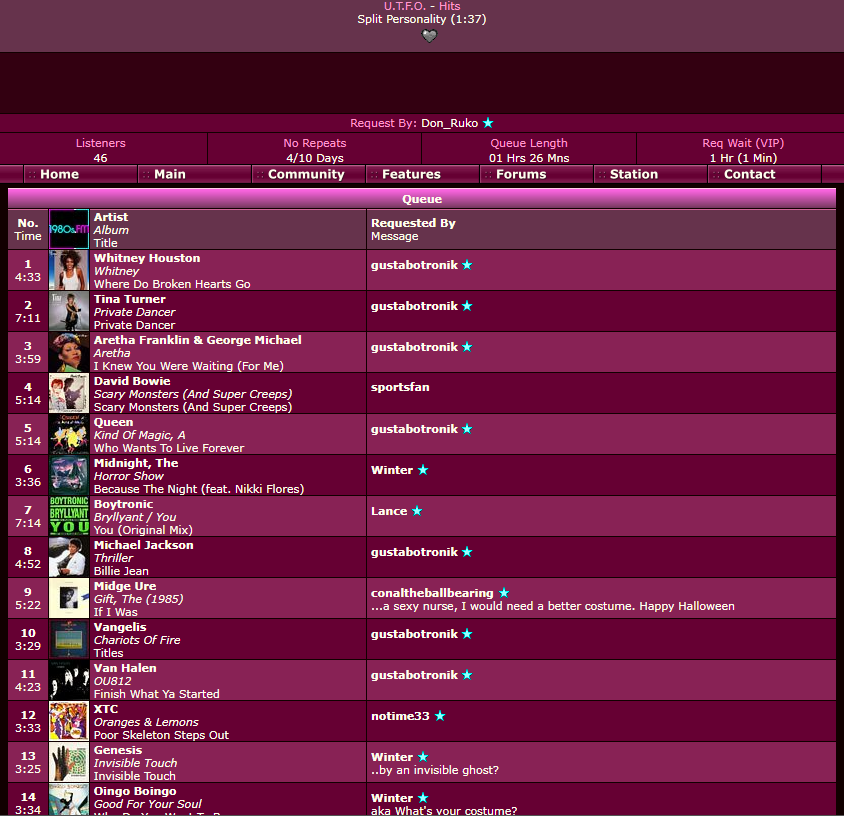Click the Michael Jackson Thriller cover thumbnail

click(69, 557)
